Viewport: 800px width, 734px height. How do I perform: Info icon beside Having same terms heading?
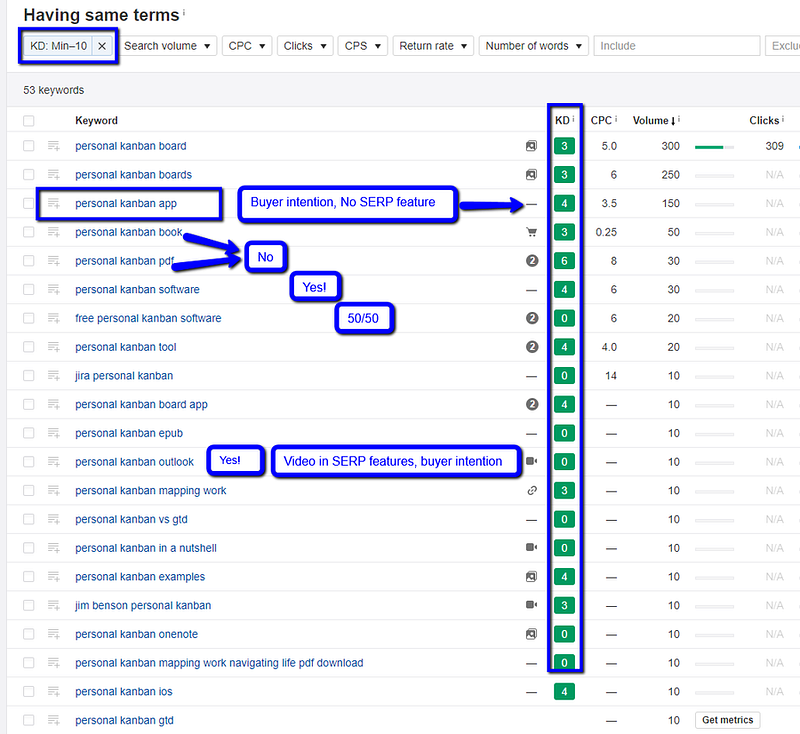pos(184,12)
